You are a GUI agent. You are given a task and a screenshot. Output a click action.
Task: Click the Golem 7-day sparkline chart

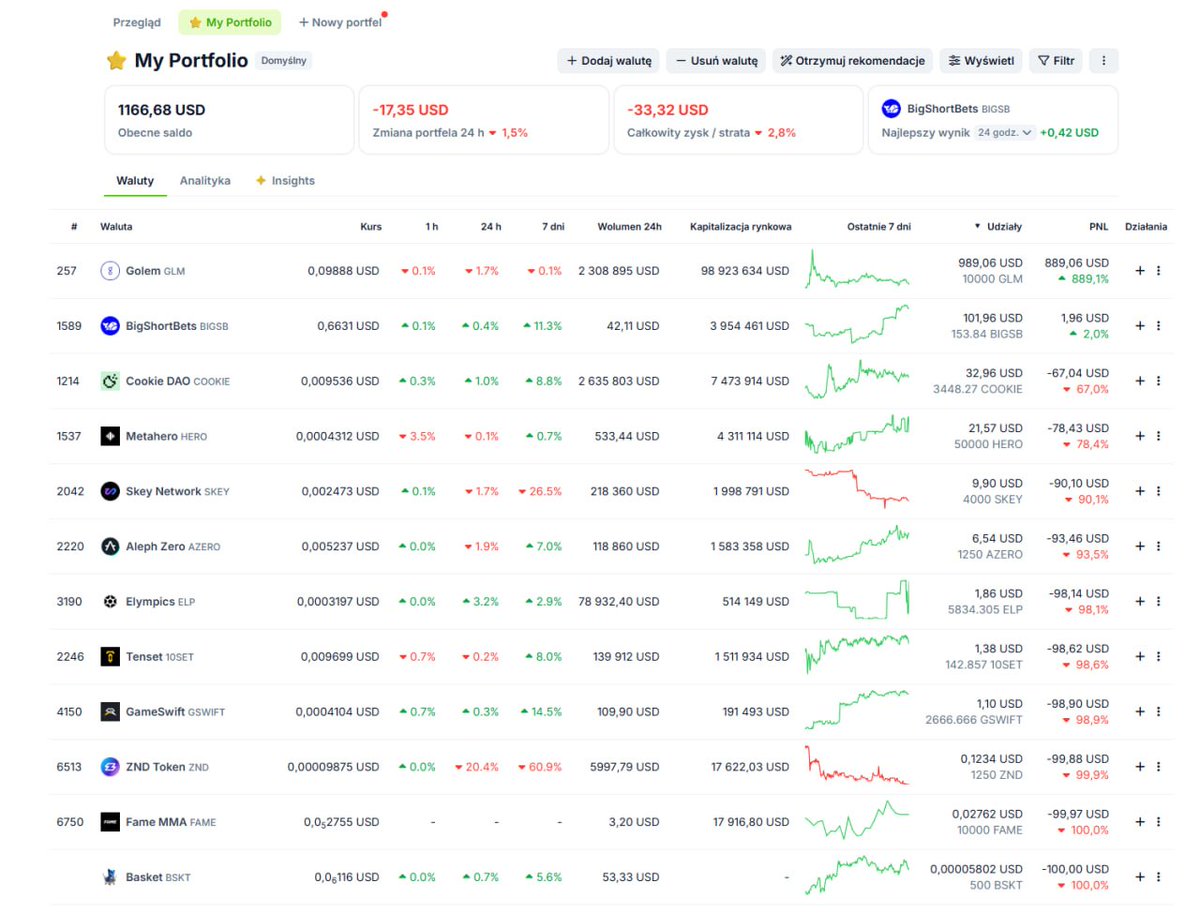858,271
